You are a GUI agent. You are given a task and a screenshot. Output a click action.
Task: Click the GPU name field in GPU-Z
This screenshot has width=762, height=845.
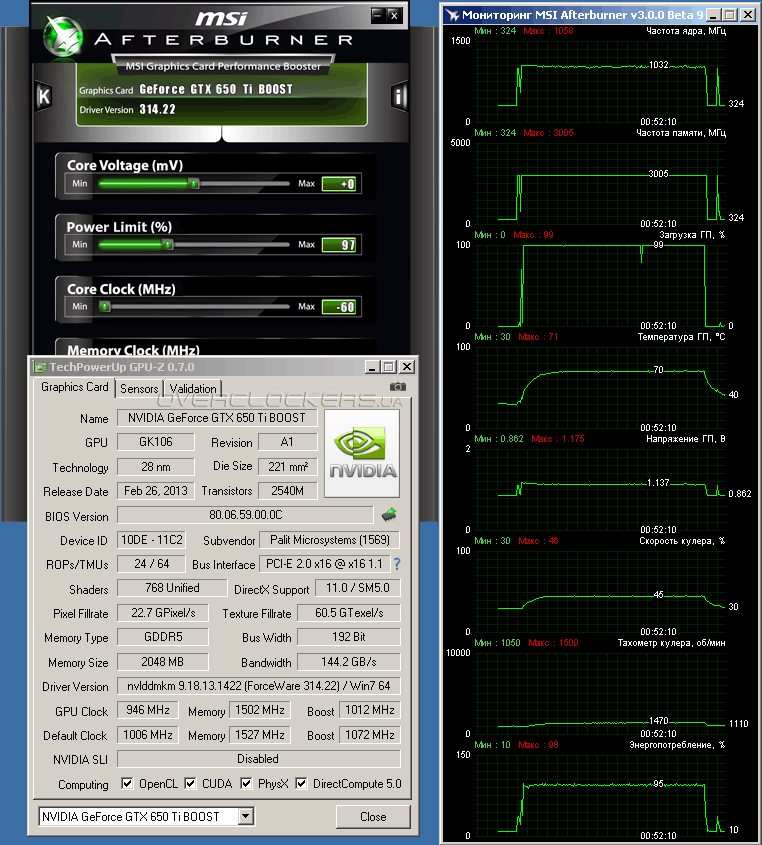(x=217, y=418)
